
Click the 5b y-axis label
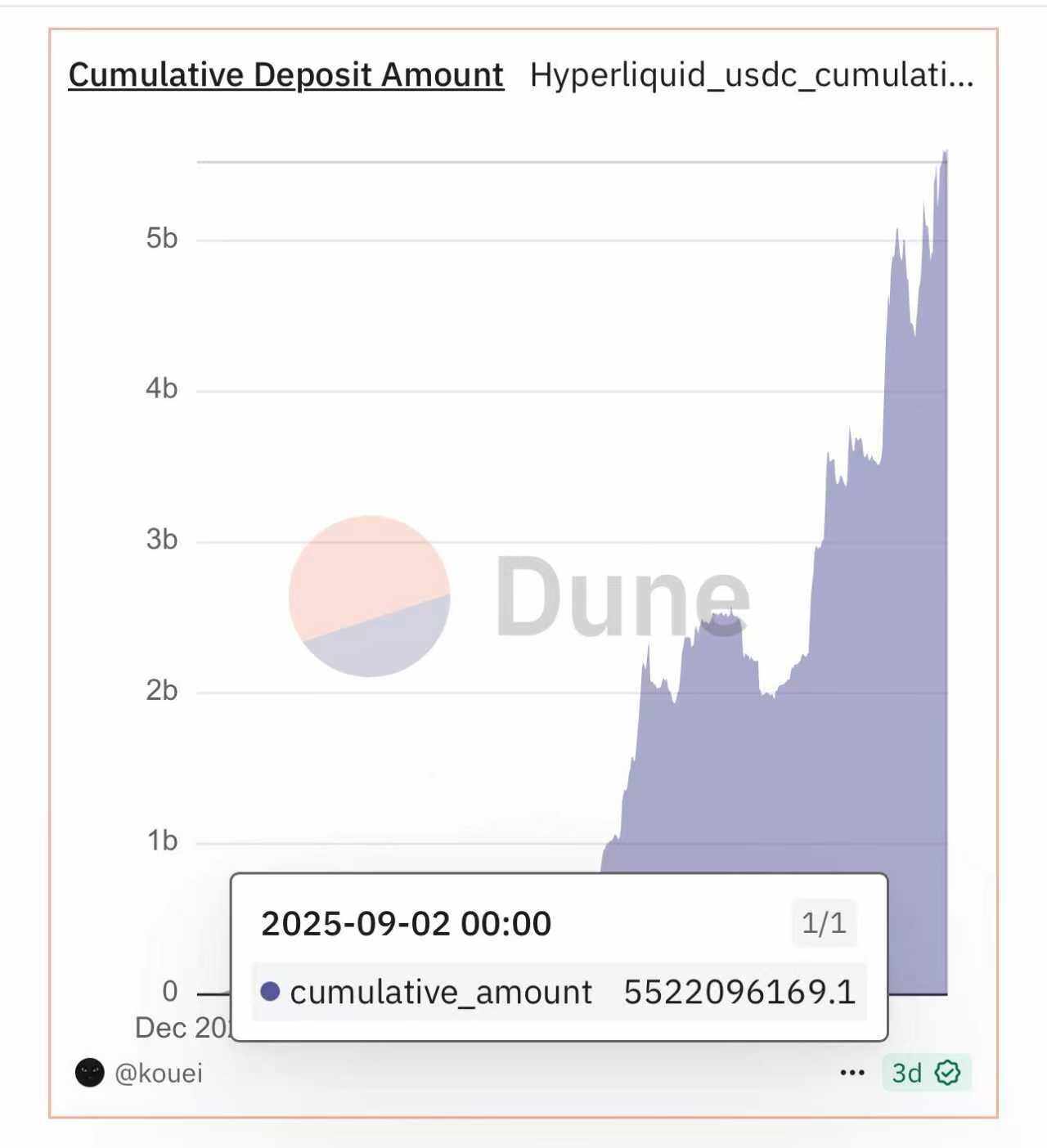pos(162,238)
